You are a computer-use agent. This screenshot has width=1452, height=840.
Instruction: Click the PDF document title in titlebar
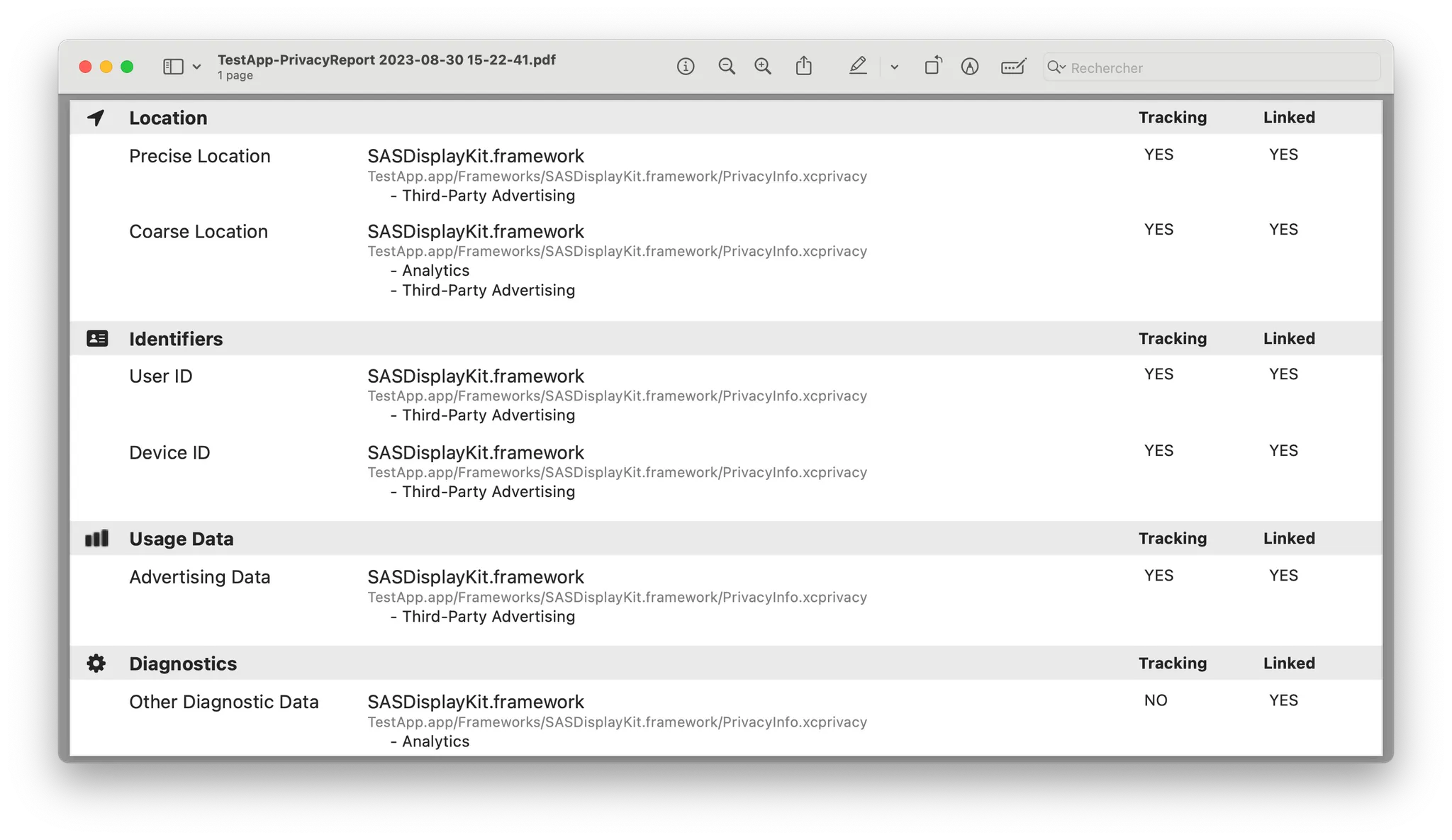pos(386,60)
